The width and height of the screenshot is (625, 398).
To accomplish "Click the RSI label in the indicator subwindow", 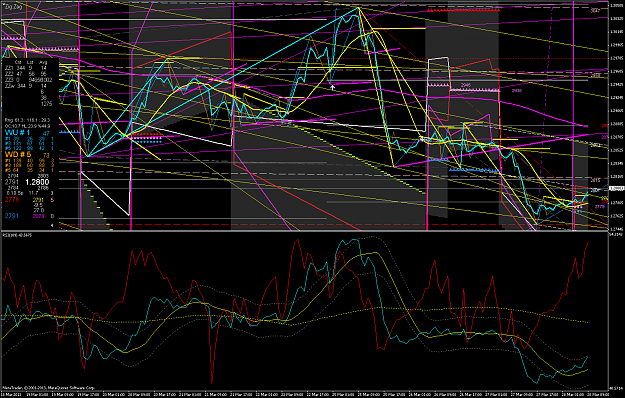I will pos(18,235).
